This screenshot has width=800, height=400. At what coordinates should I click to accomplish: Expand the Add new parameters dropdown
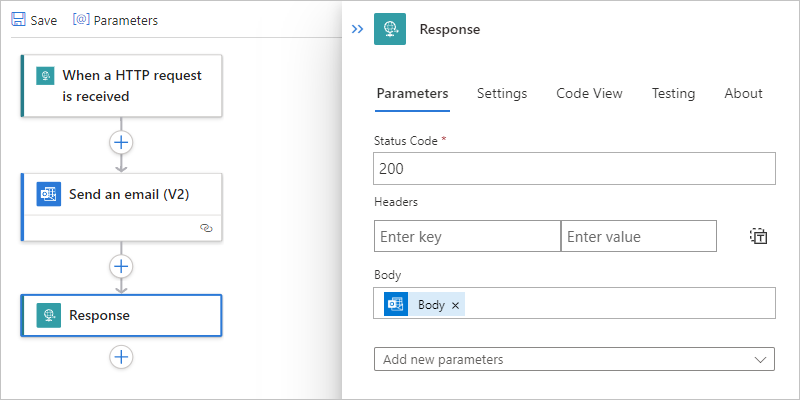pos(574,359)
